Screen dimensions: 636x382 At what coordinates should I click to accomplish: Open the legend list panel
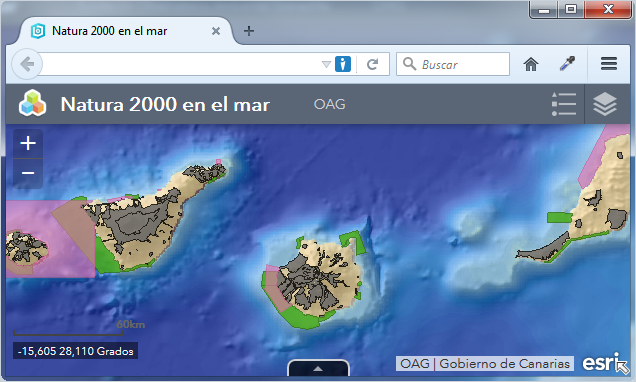(564, 104)
